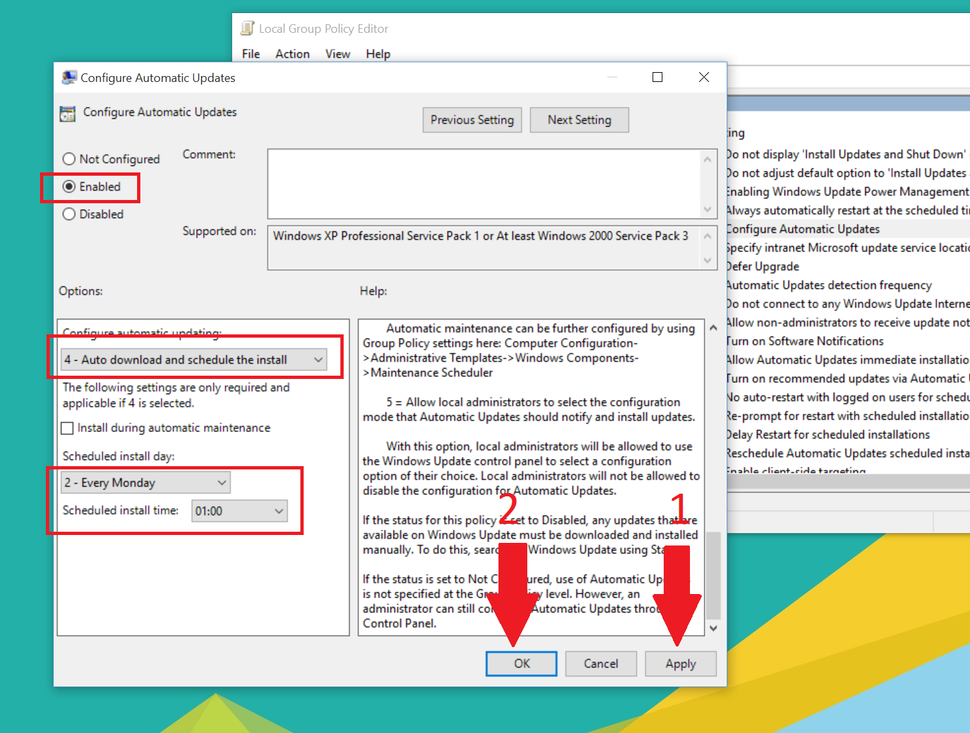Click the Cancel button
This screenshot has width=970, height=733.
[x=601, y=664]
